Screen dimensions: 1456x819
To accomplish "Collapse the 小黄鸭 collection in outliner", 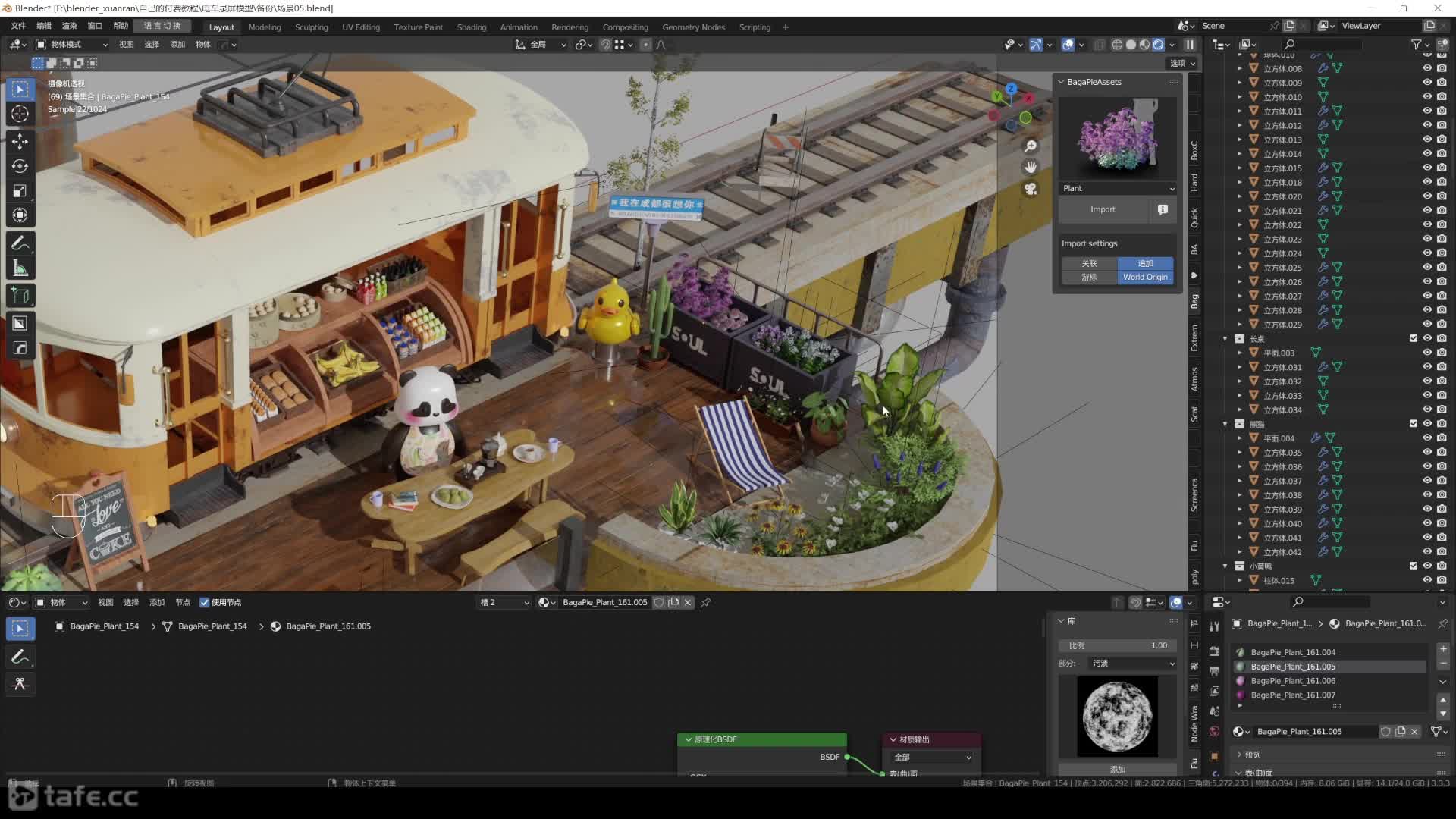I will tap(1225, 566).
